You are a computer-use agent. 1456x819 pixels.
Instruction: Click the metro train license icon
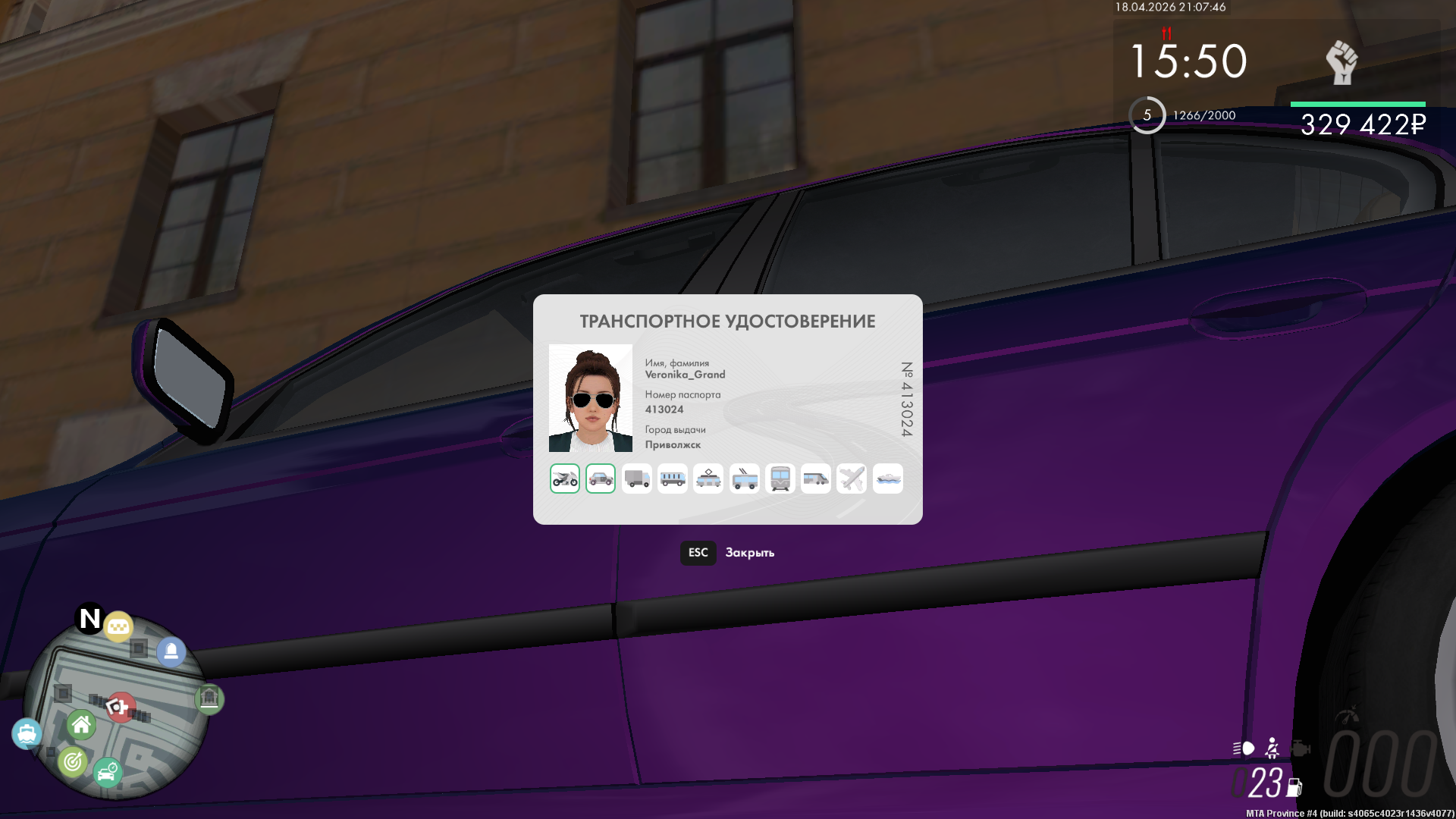tap(780, 479)
